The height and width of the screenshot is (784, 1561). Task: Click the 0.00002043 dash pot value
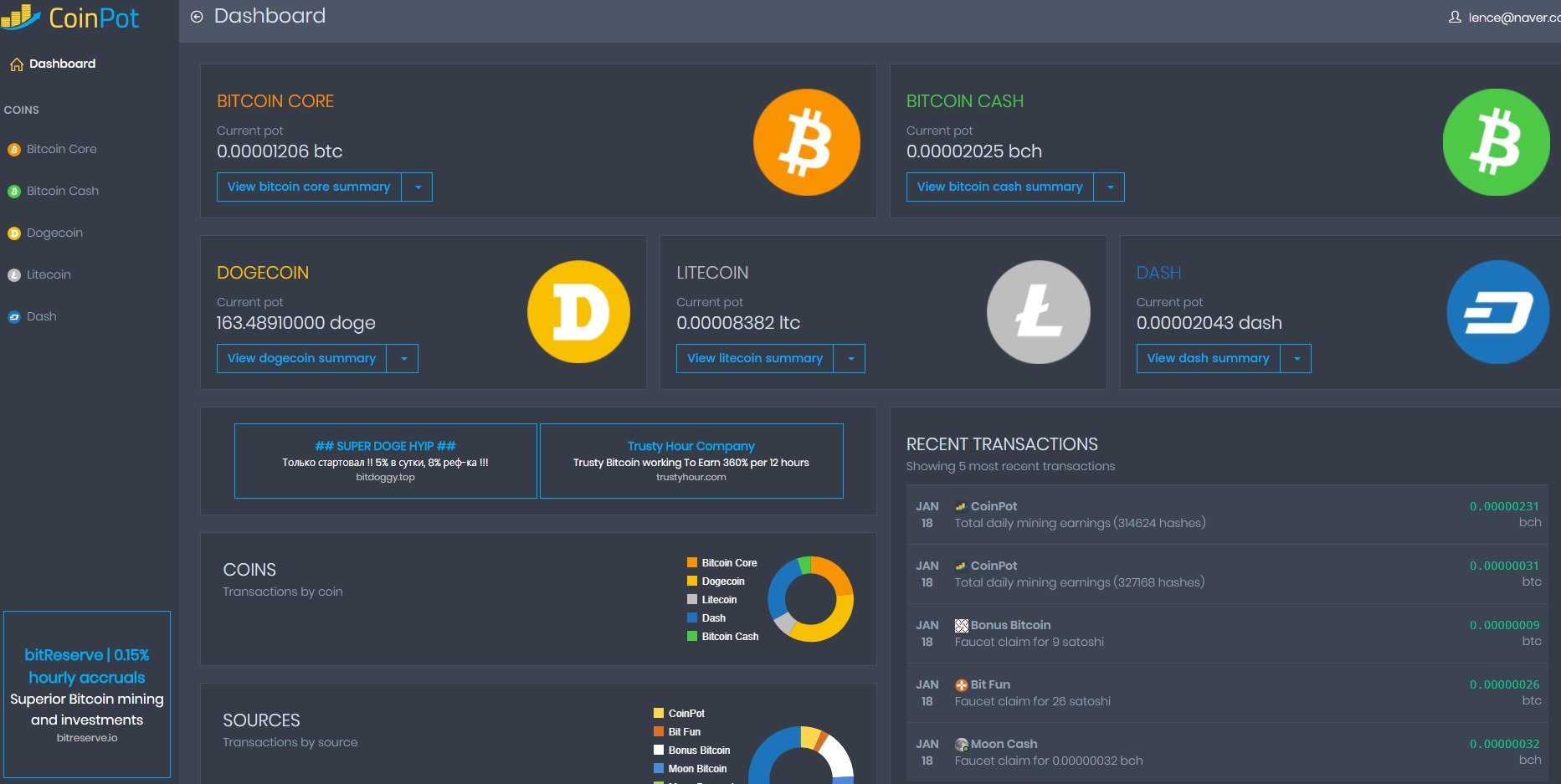point(1209,323)
